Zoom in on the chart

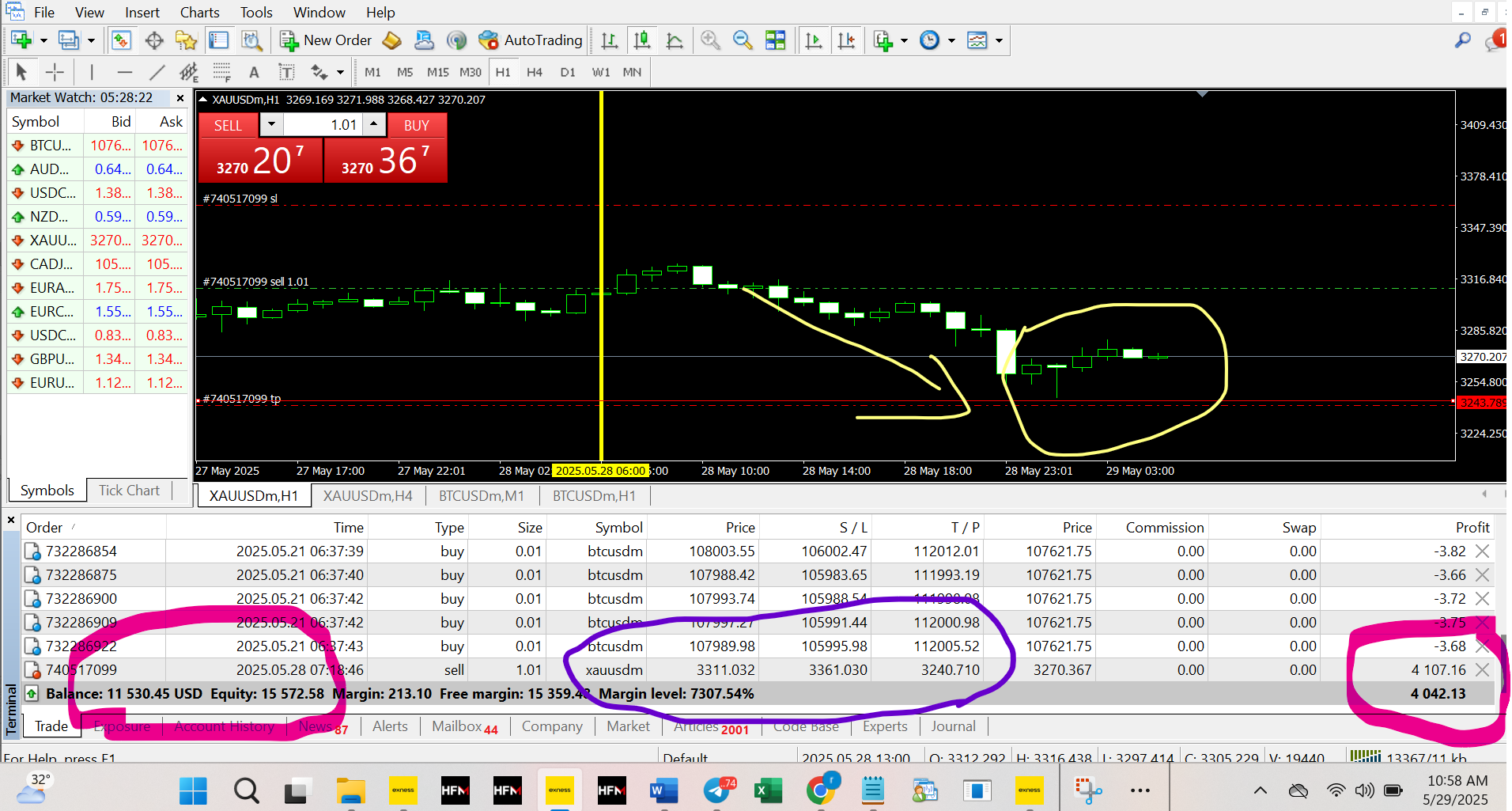tap(710, 40)
